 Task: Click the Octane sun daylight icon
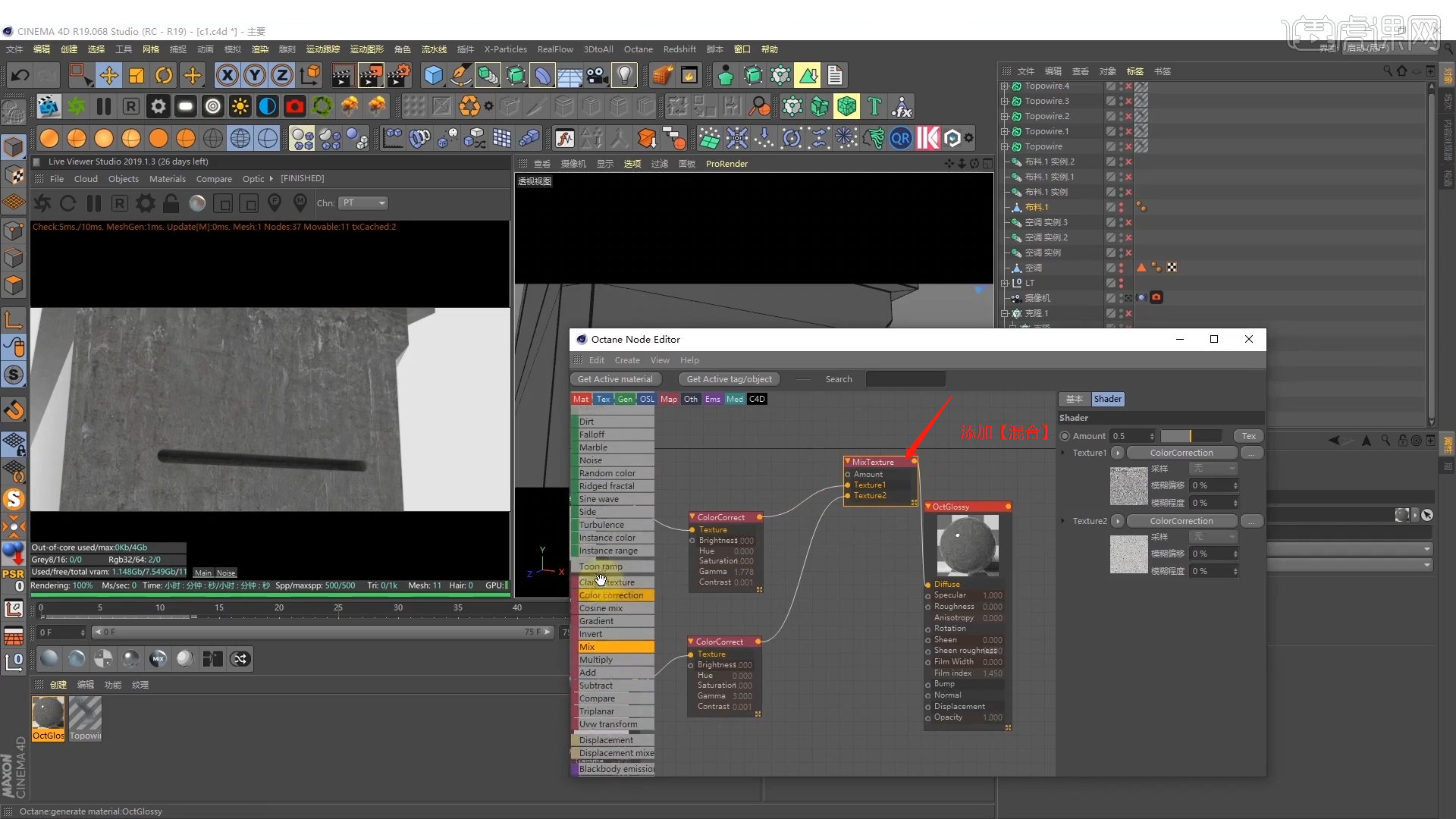(240, 106)
